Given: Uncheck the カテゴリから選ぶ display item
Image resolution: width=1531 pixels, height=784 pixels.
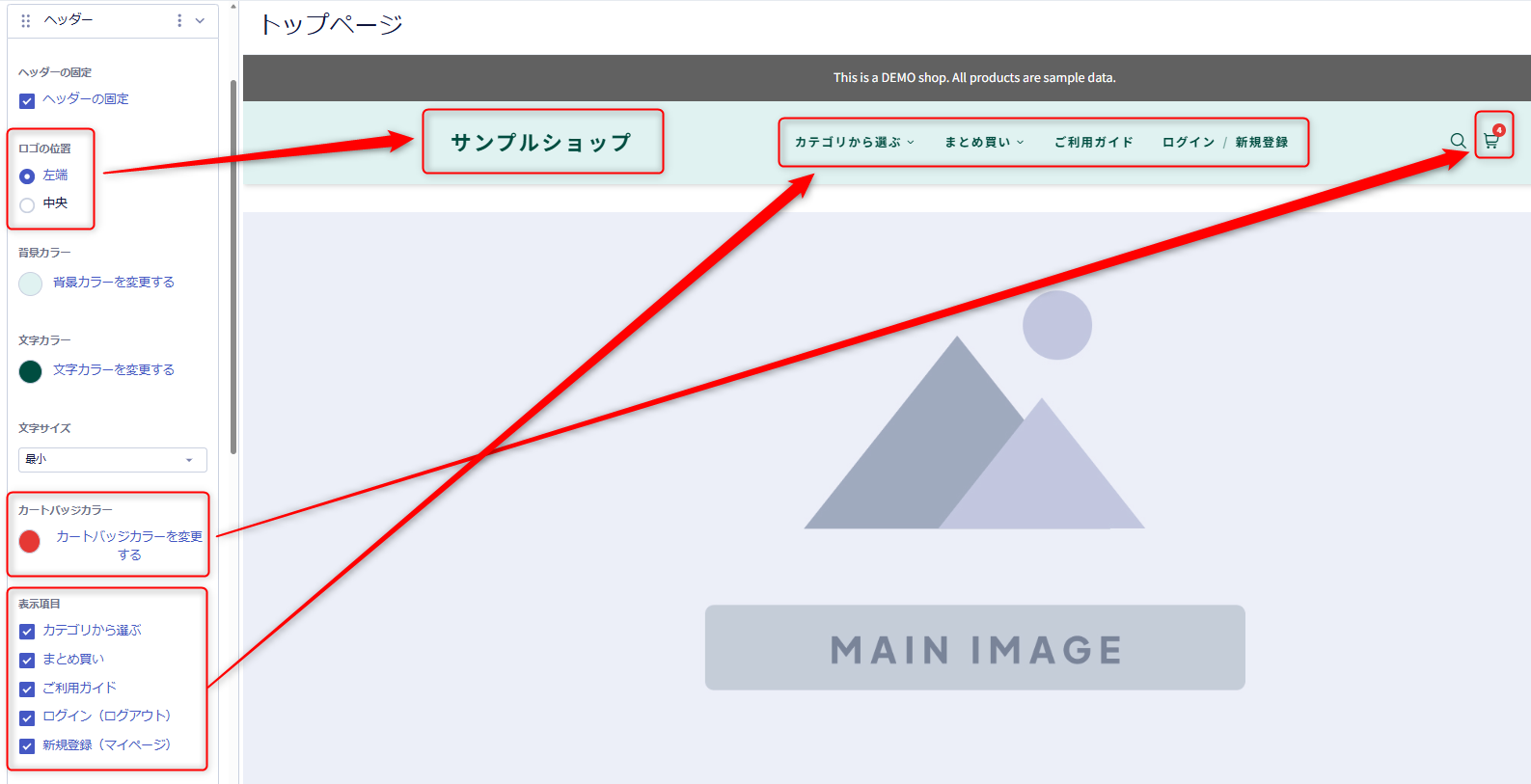Looking at the screenshot, I should 27,632.
